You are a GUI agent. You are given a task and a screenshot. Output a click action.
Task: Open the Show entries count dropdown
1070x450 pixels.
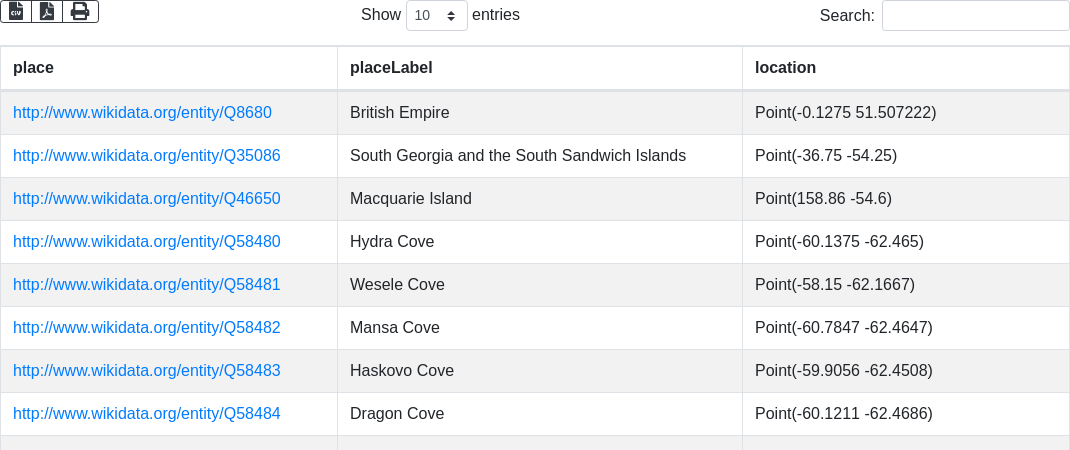point(437,15)
